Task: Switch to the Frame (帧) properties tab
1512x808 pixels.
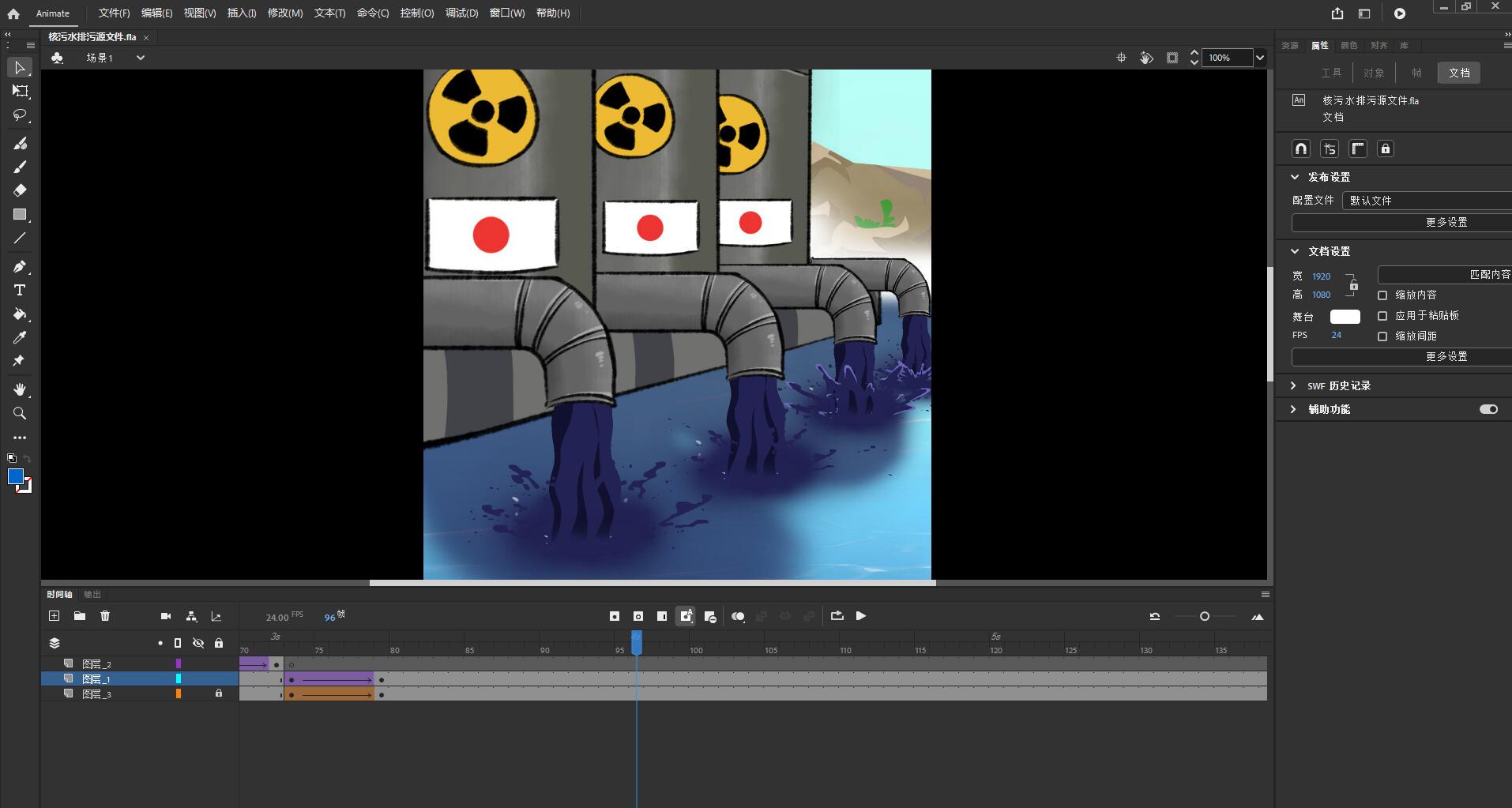Action: coord(1416,73)
